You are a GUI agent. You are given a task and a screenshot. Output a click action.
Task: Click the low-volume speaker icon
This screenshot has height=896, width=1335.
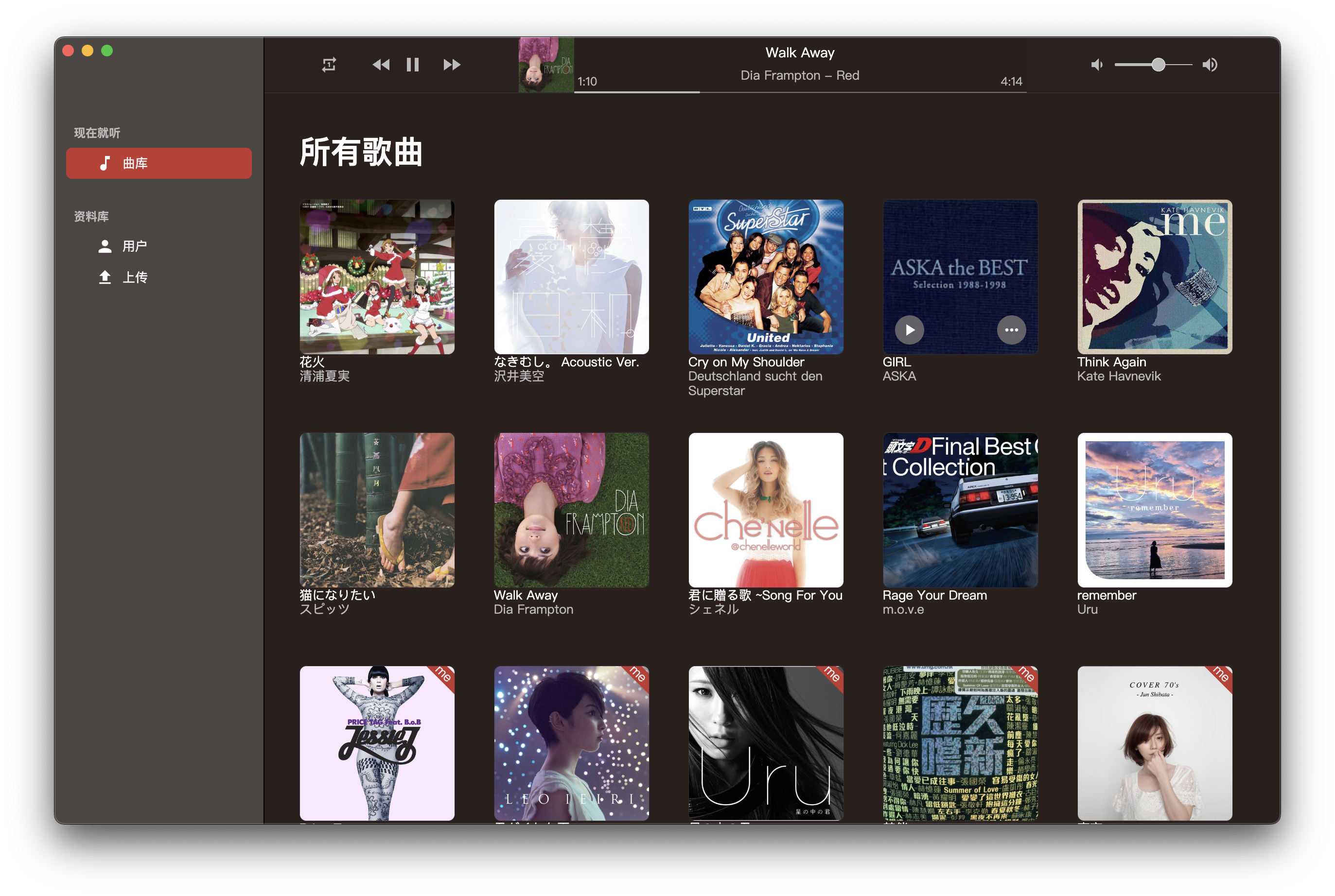(1096, 65)
